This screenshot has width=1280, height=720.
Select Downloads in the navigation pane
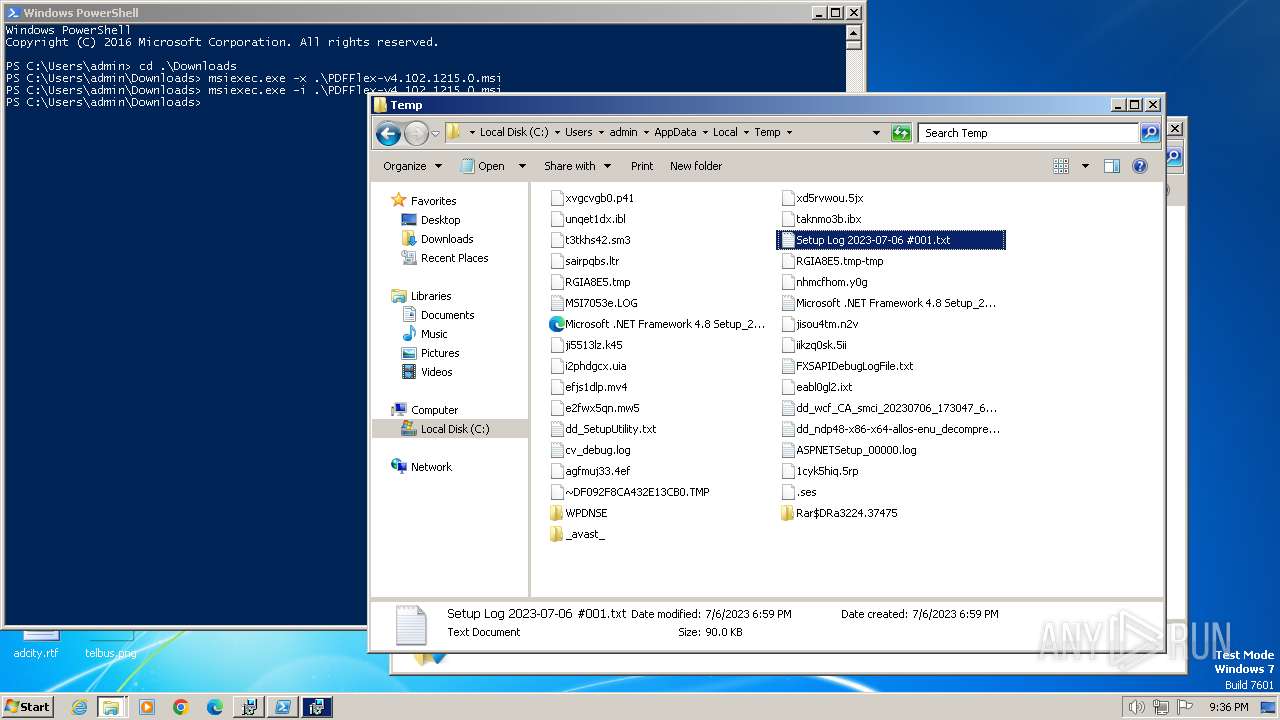click(447, 239)
